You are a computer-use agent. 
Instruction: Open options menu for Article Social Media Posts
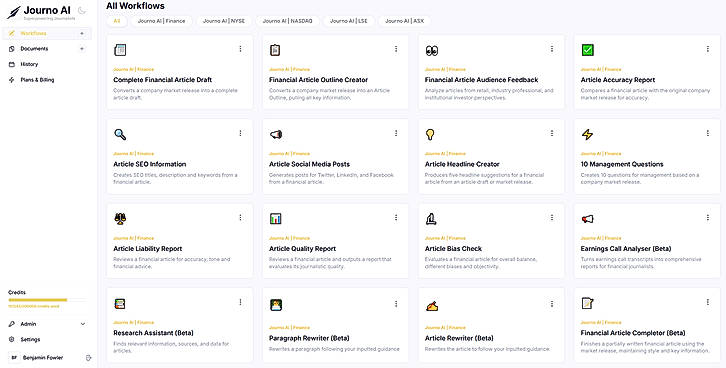coord(396,133)
